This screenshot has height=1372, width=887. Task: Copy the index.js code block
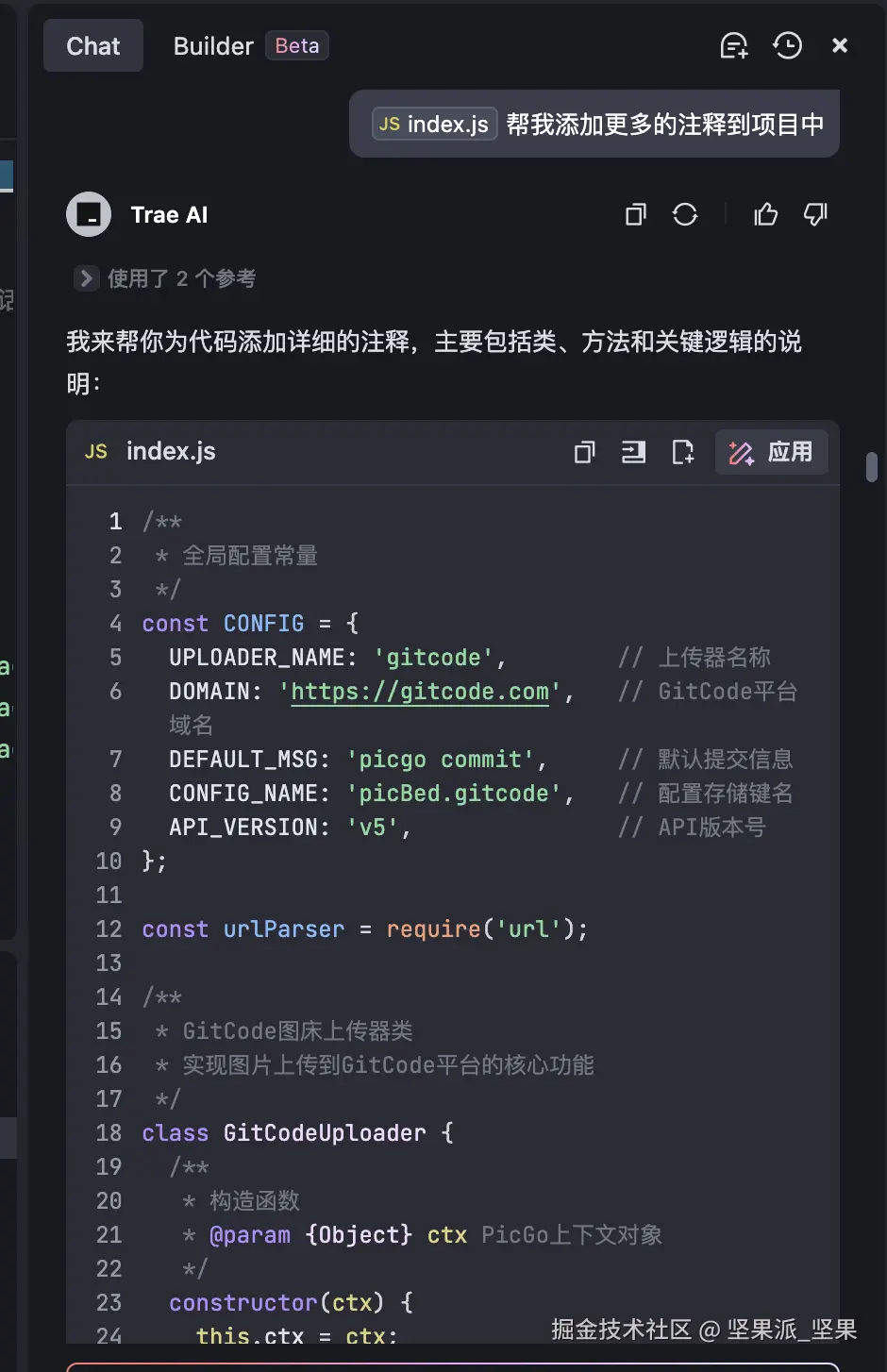(x=585, y=453)
